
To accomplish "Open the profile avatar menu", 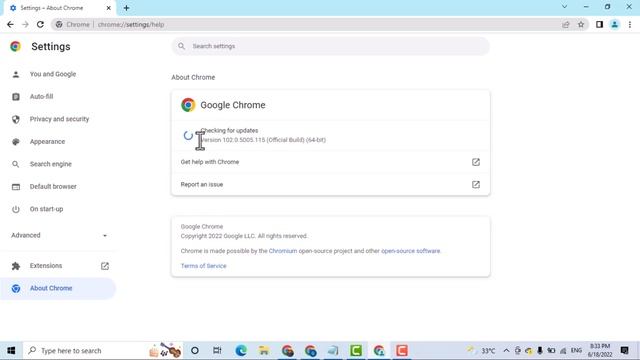I will (x=614, y=24).
